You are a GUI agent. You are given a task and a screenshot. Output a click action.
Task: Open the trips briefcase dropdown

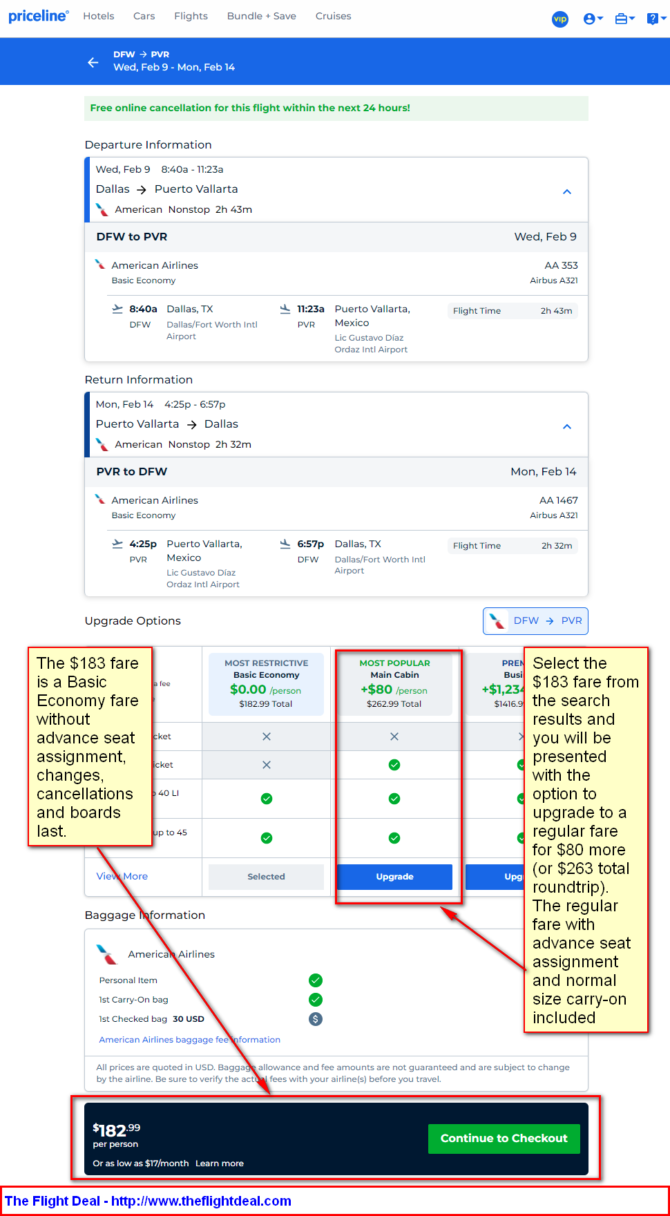click(x=625, y=19)
